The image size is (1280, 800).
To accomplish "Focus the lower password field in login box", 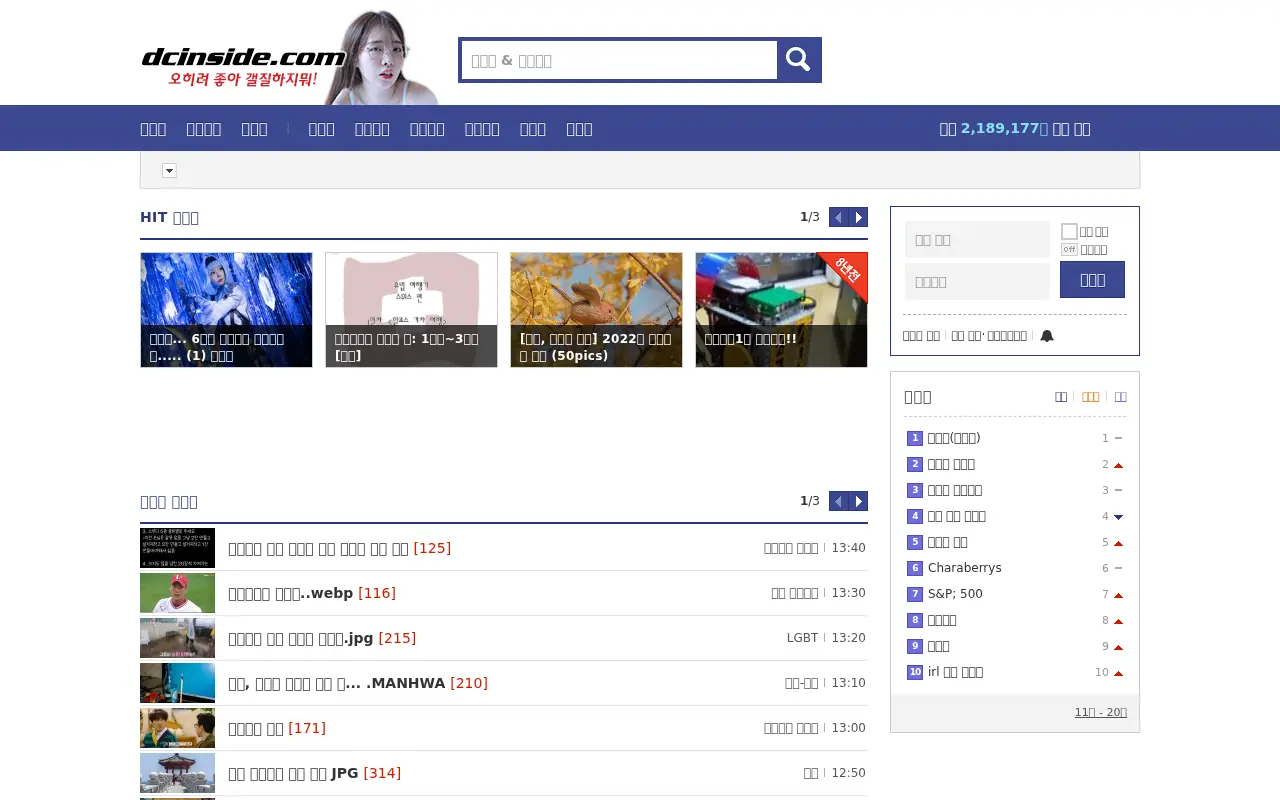I will pyautogui.click(x=977, y=282).
